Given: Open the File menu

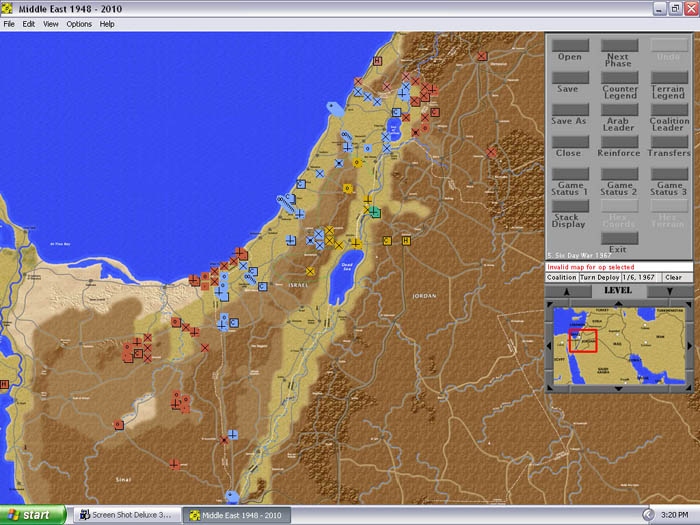Looking at the screenshot, I should [x=9, y=24].
